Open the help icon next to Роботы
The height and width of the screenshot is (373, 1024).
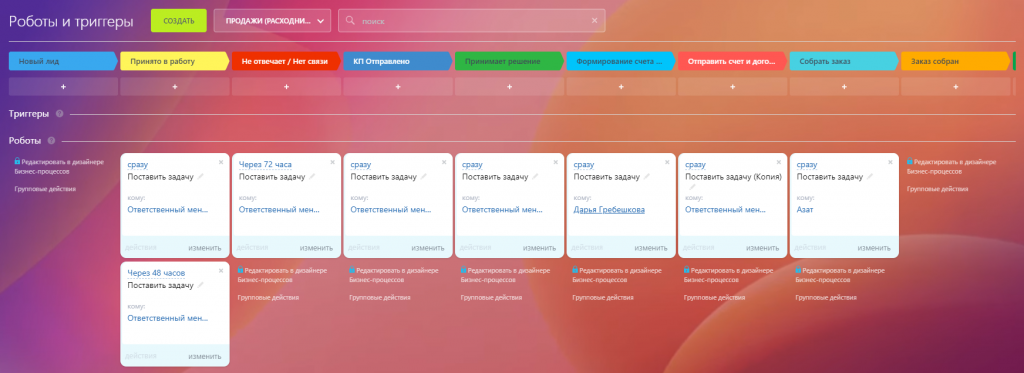[51, 140]
